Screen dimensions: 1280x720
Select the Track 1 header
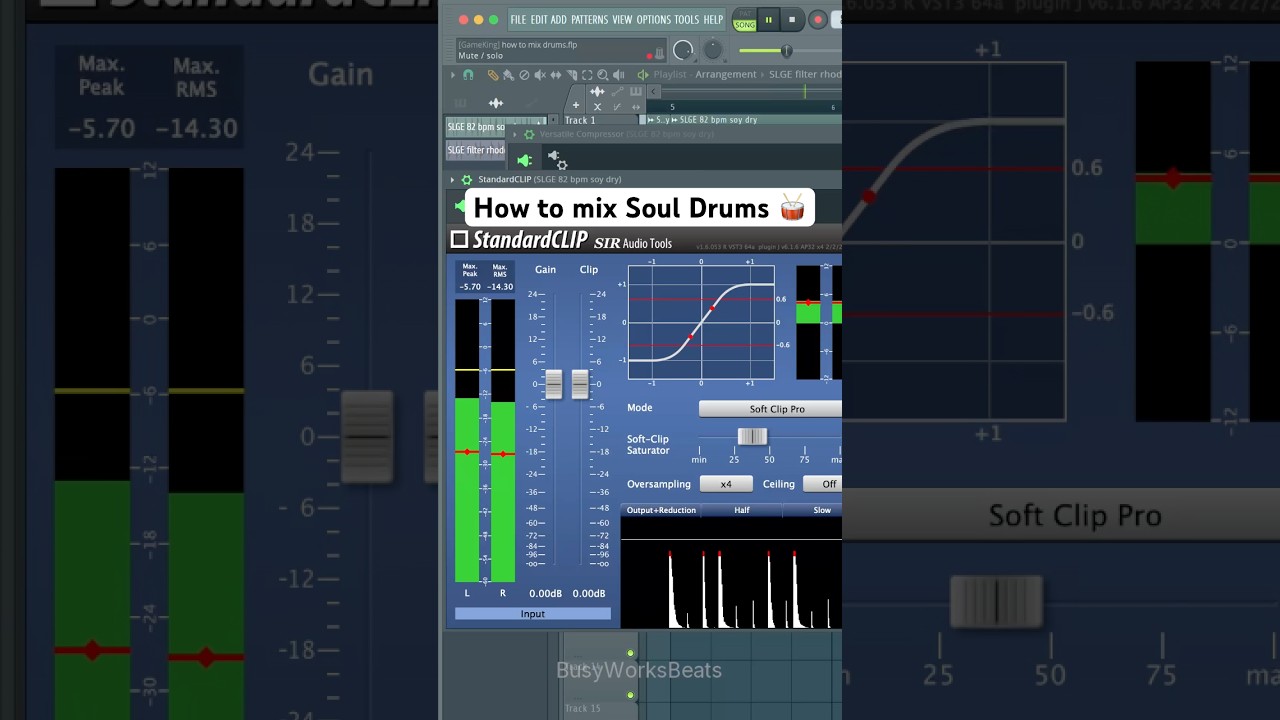point(601,120)
